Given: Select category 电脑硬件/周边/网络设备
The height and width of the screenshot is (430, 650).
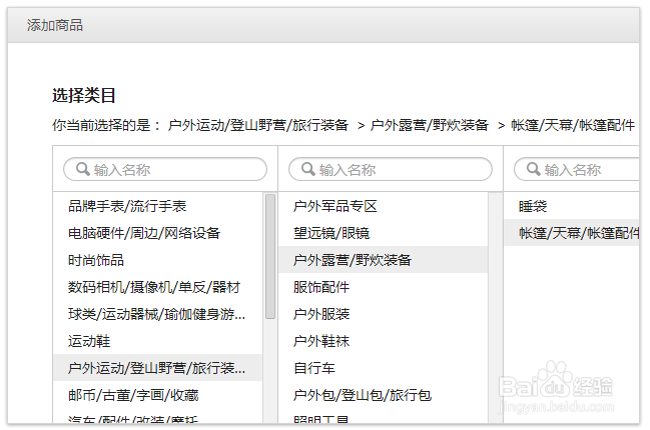Looking at the screenshot, I should click(x=158, y=233).
